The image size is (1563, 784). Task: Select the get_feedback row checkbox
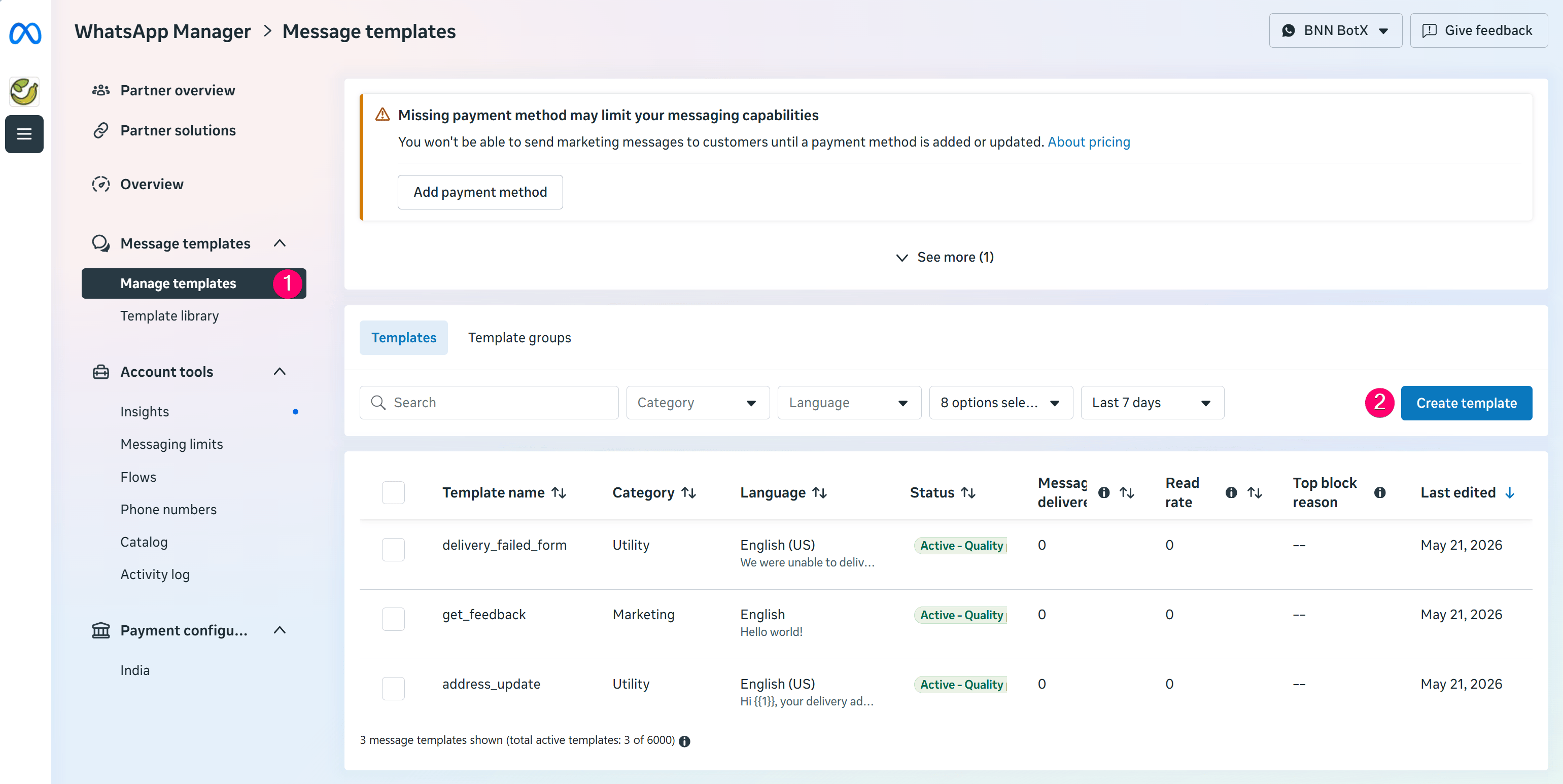(x=393, y=619)
